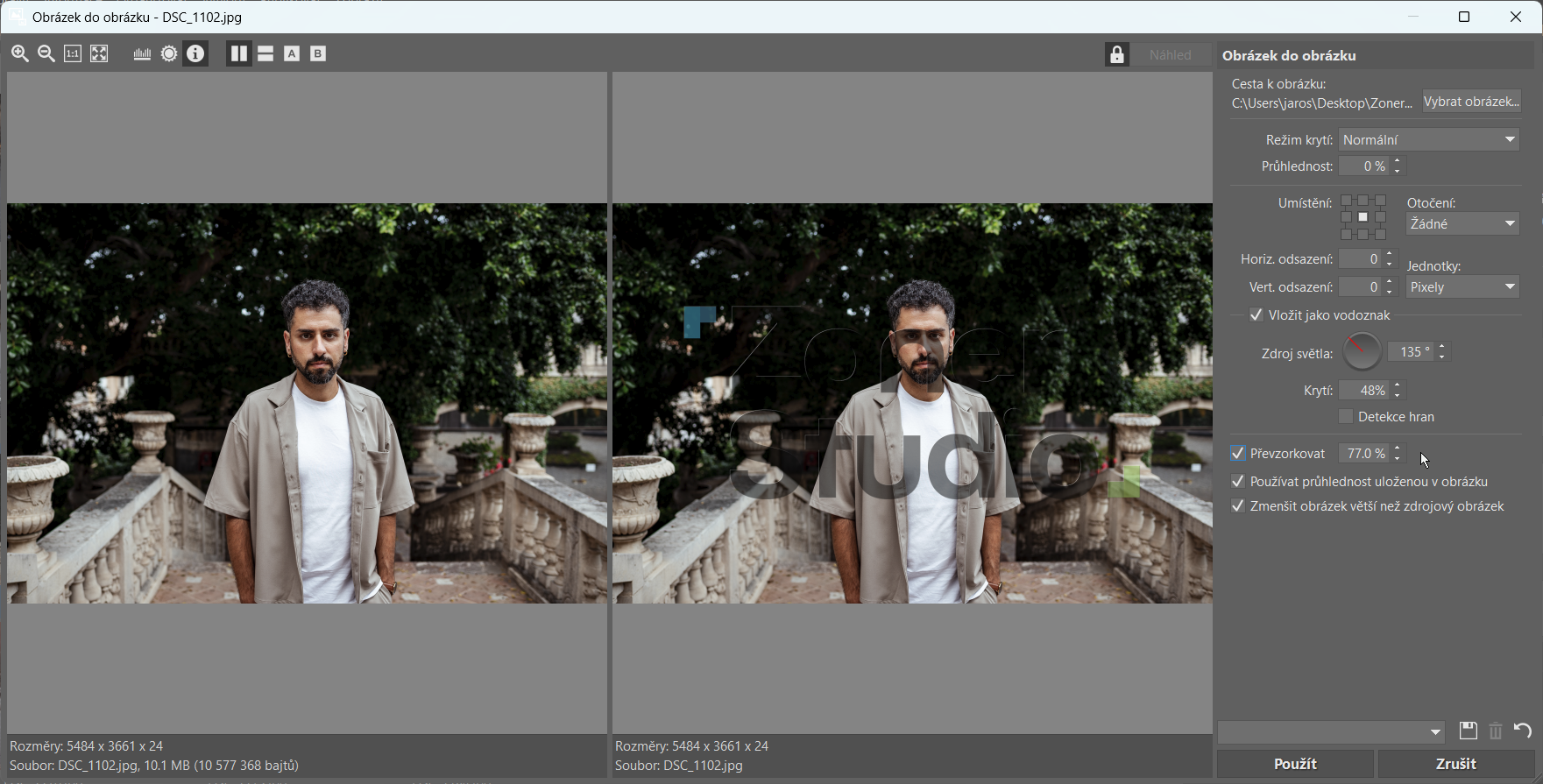1543x784 pixels.
Task: Click the lock preview padlock icon
Action: pos(1116,54)
